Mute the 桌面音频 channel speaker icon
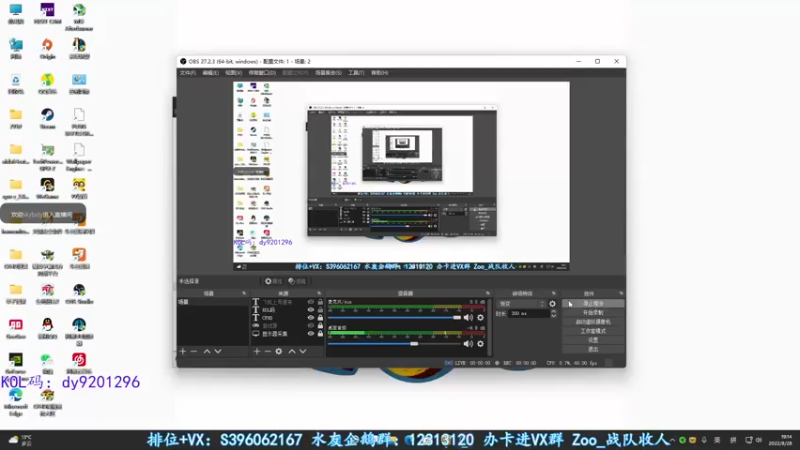Viewport: 800px width, 450px height. coord(468,344)
